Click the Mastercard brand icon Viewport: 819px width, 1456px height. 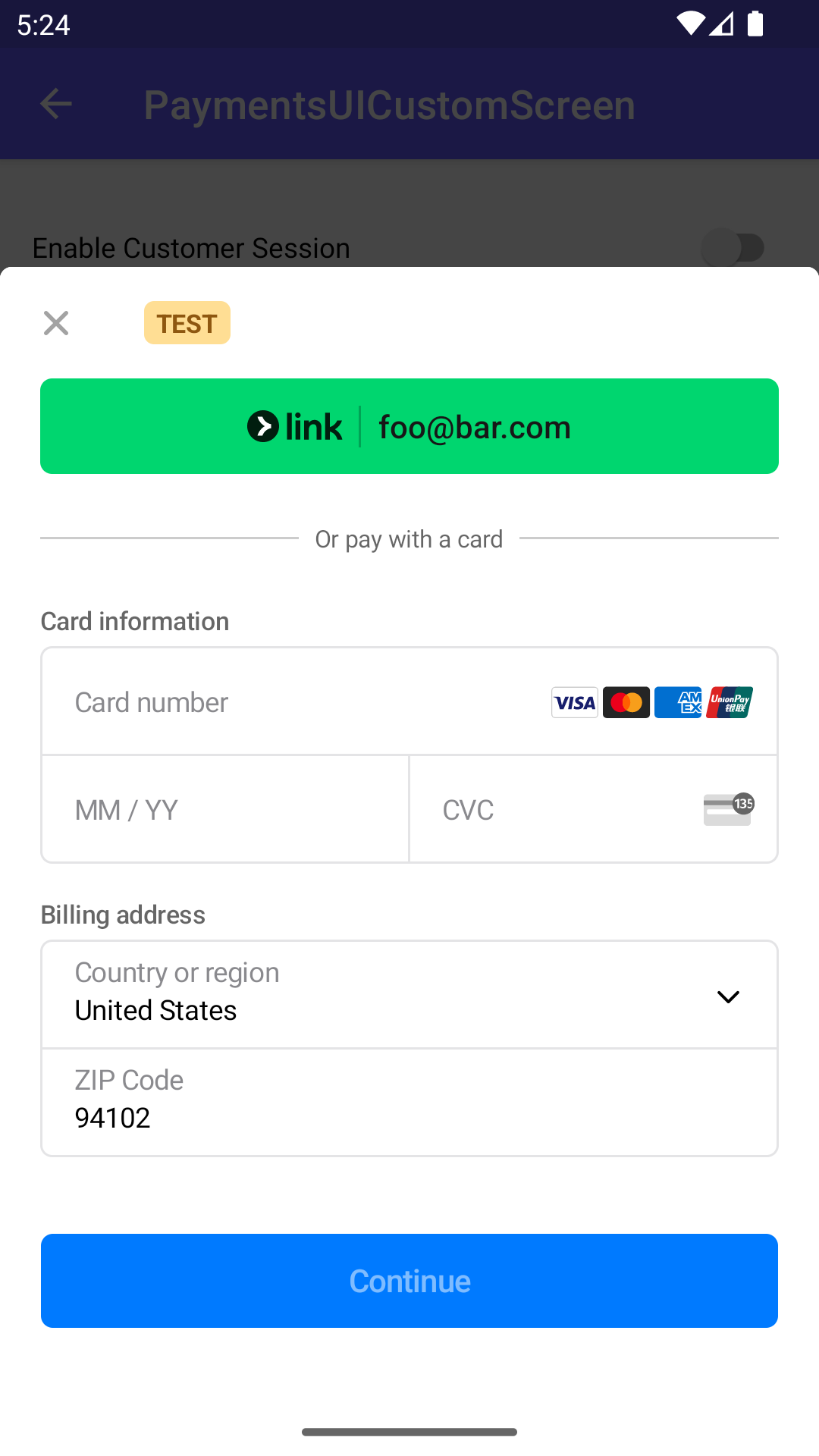pos(626,702)
